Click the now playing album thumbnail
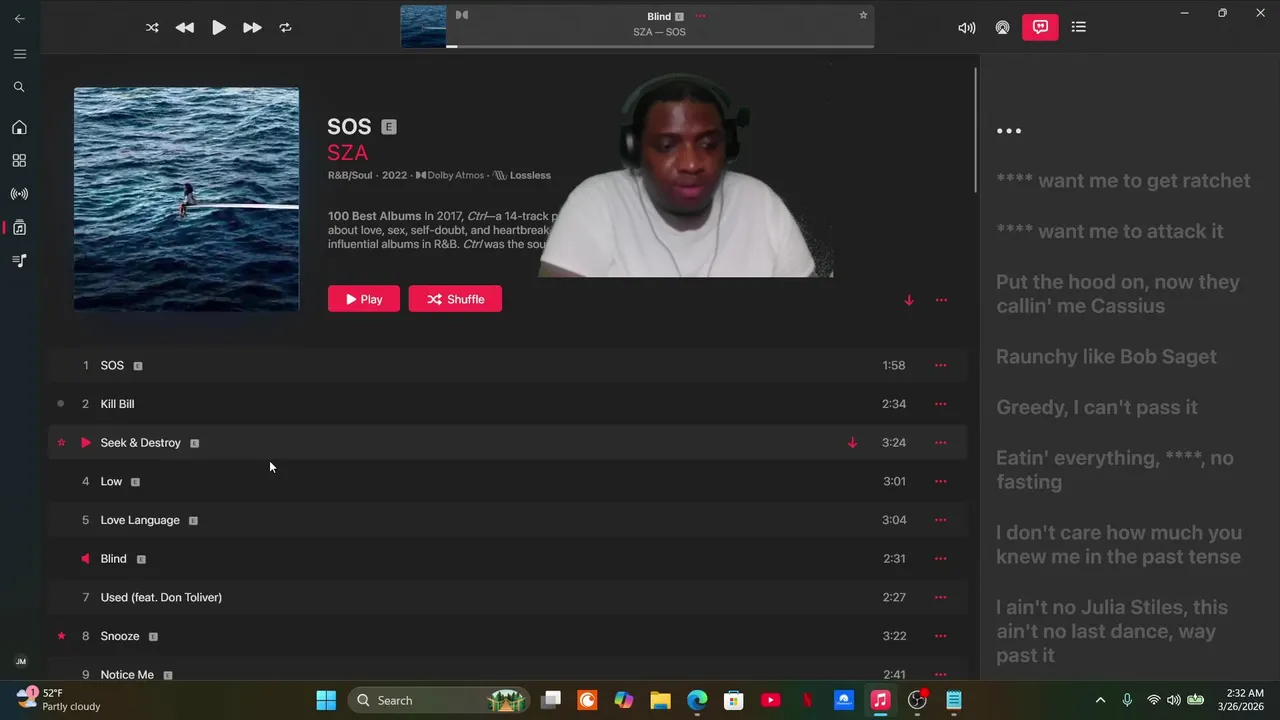Viewport: 1280px width, 720px height. click(x=423, y=27)
